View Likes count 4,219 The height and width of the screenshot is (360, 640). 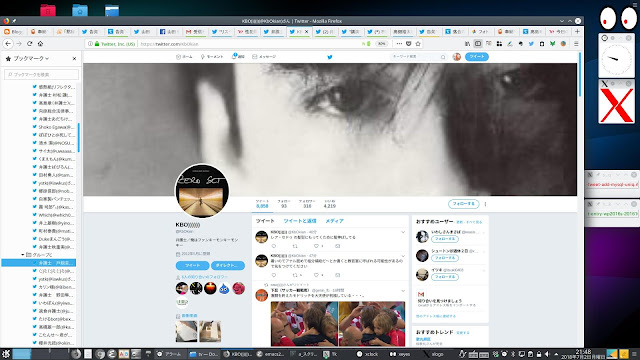click(329, 204)
